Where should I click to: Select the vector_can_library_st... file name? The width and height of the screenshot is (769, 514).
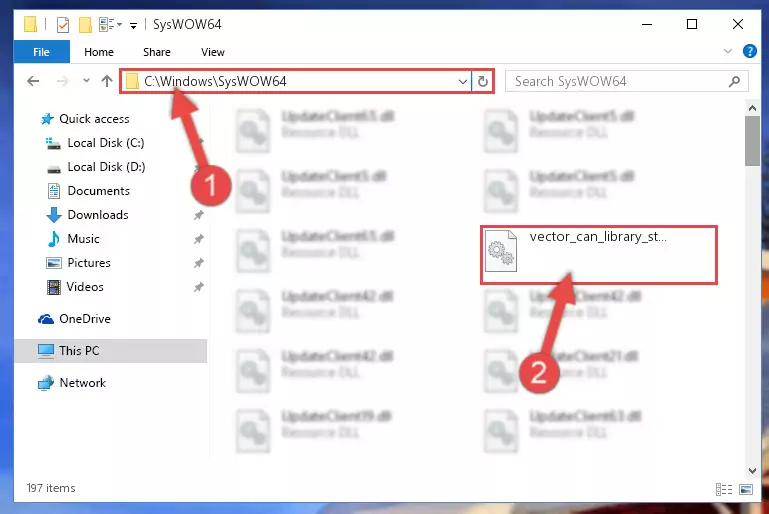coord(598,237)
